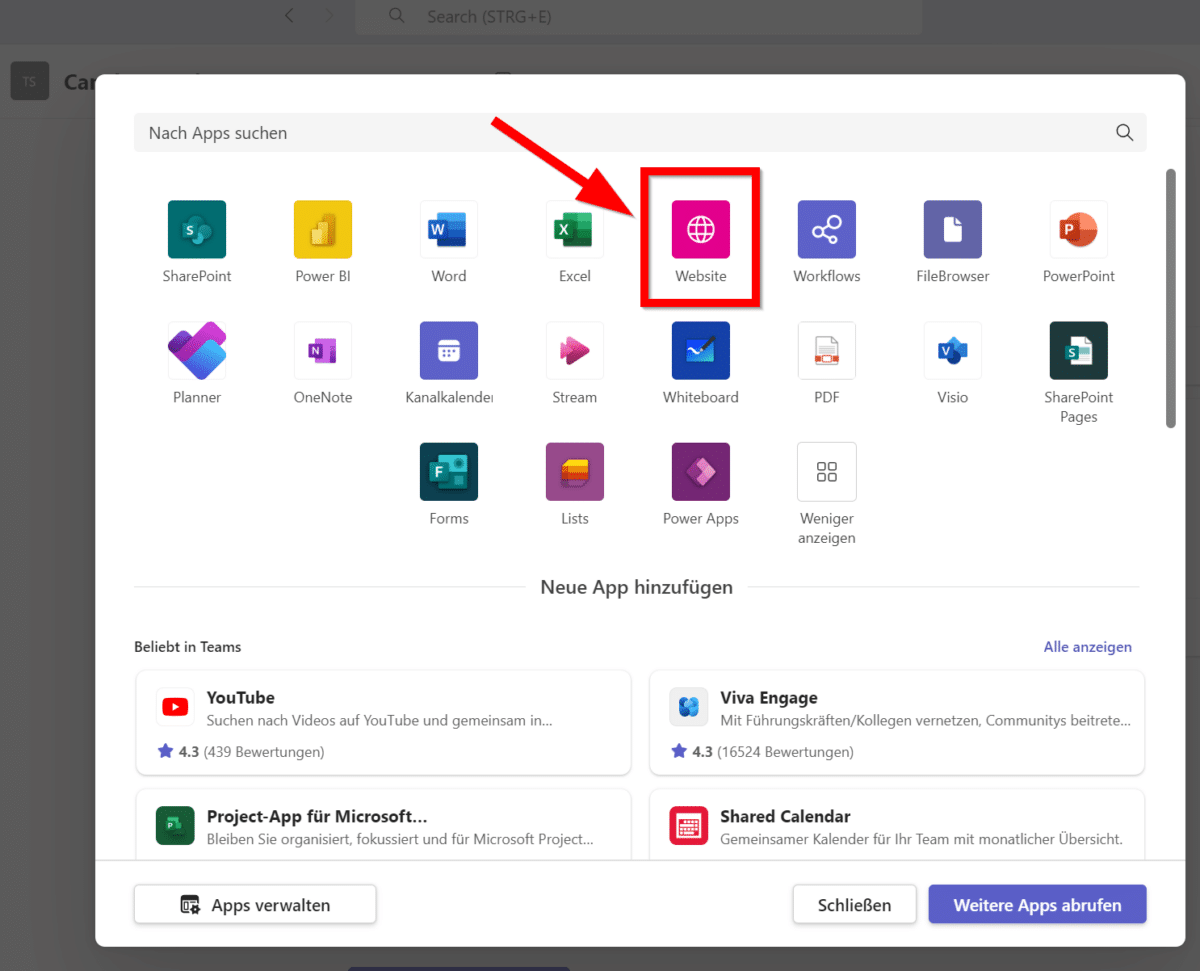Click the Neue App hinzufügen heading
1200x971 pixels.
637,587
